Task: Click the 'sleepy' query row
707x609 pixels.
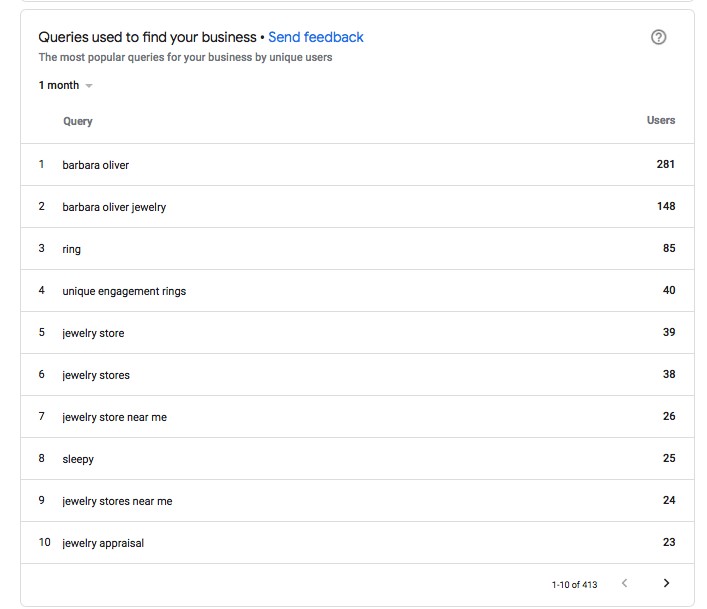Action: pos(357,458)
